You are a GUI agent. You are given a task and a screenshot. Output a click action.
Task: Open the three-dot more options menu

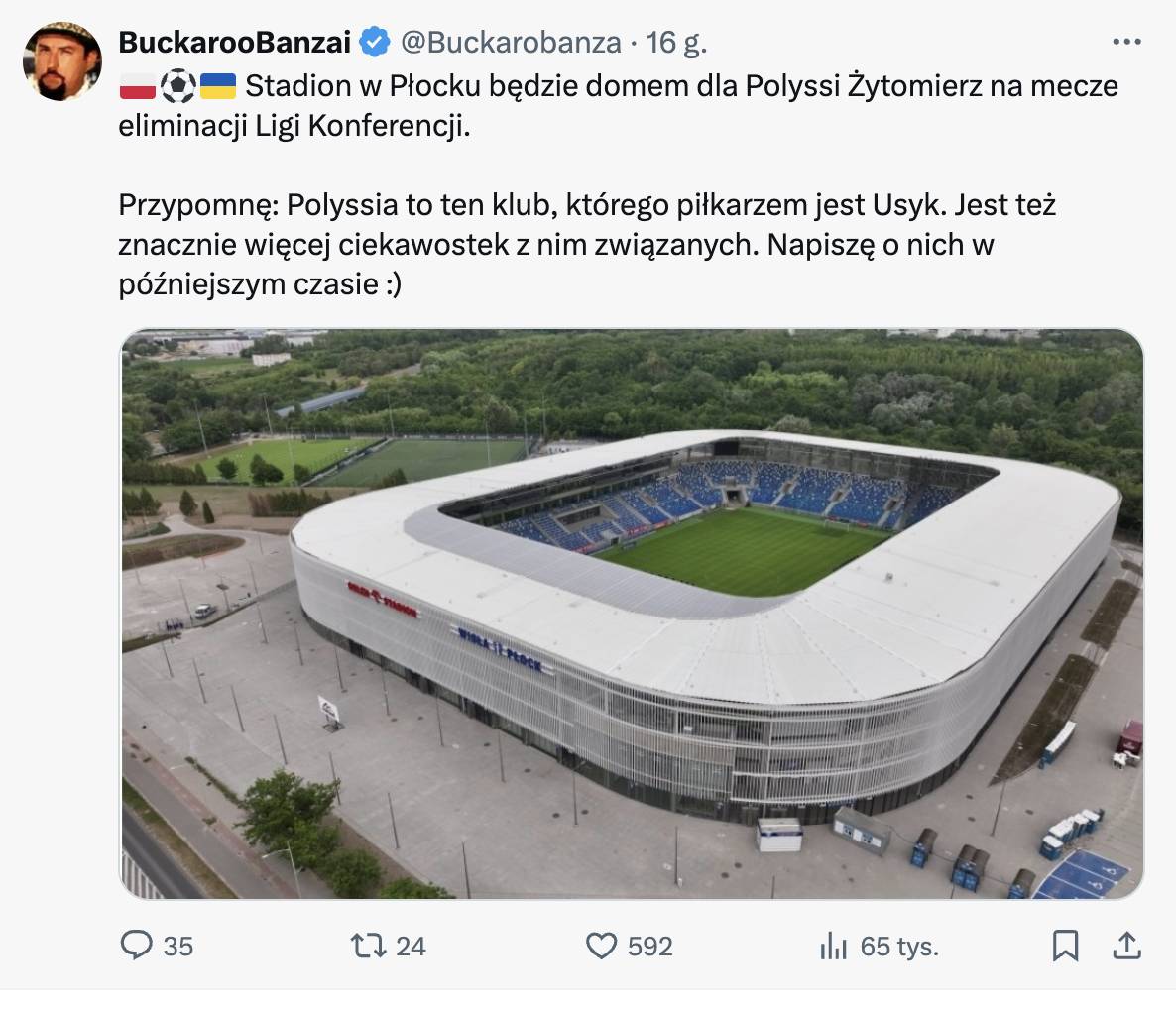tap(1126, 43)
